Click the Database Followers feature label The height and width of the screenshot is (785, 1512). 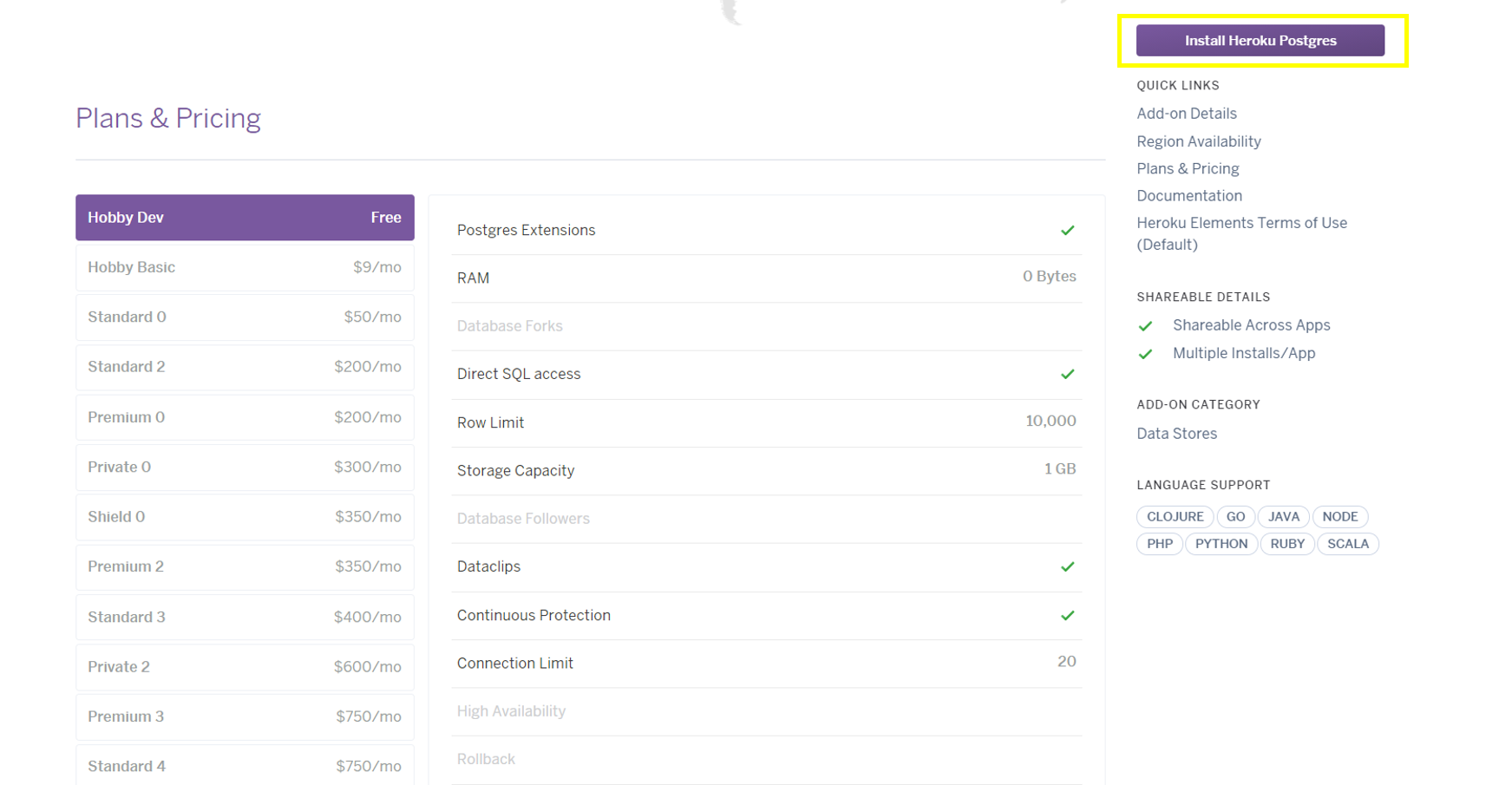tap(523, 519)
